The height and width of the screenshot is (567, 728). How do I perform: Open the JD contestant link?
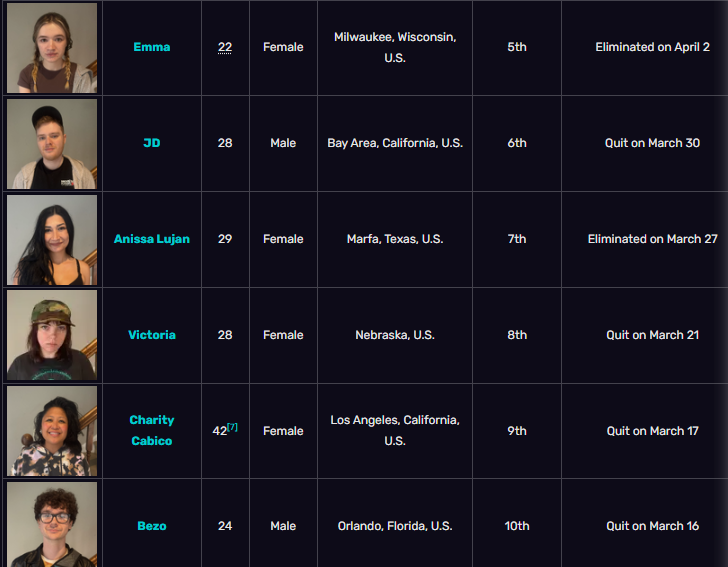point(151,143)
